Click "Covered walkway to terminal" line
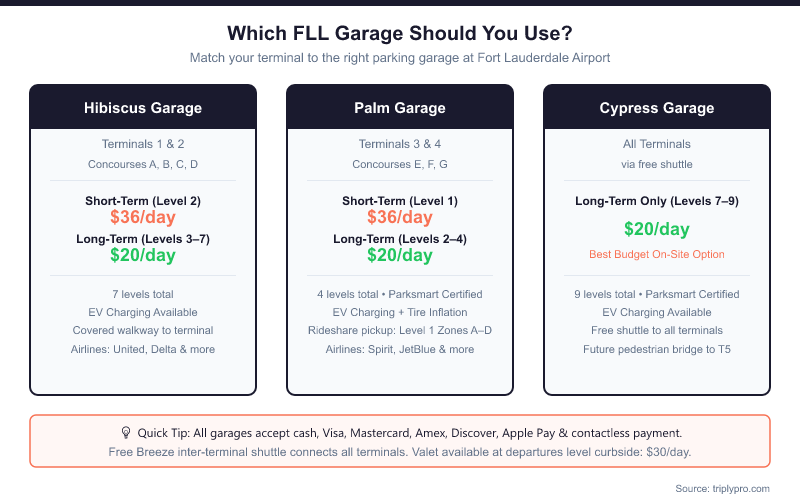The width and height of the screenshot is (800, 500). [x=143, y=331]
